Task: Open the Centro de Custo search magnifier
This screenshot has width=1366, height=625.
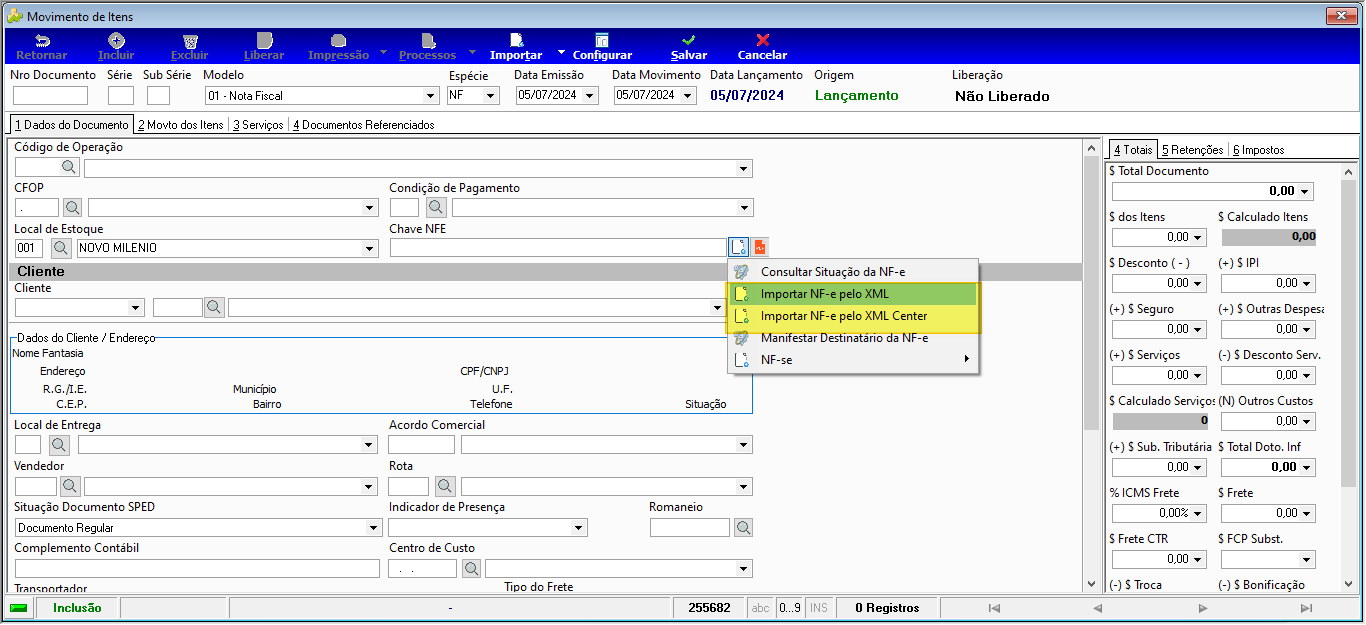Action: tap(472, 568)
